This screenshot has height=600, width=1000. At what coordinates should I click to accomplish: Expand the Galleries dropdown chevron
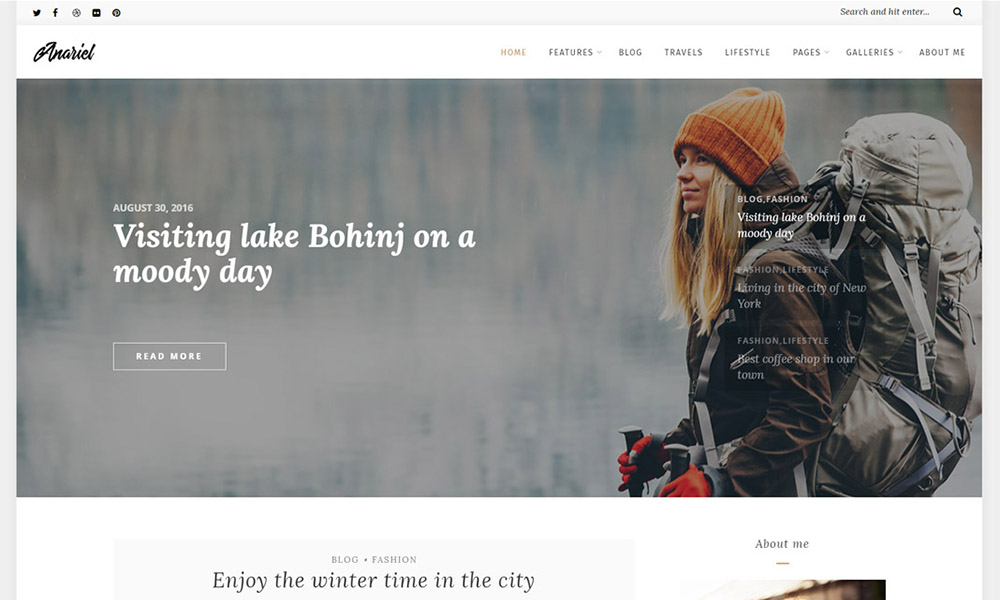(x=900, y=52)
